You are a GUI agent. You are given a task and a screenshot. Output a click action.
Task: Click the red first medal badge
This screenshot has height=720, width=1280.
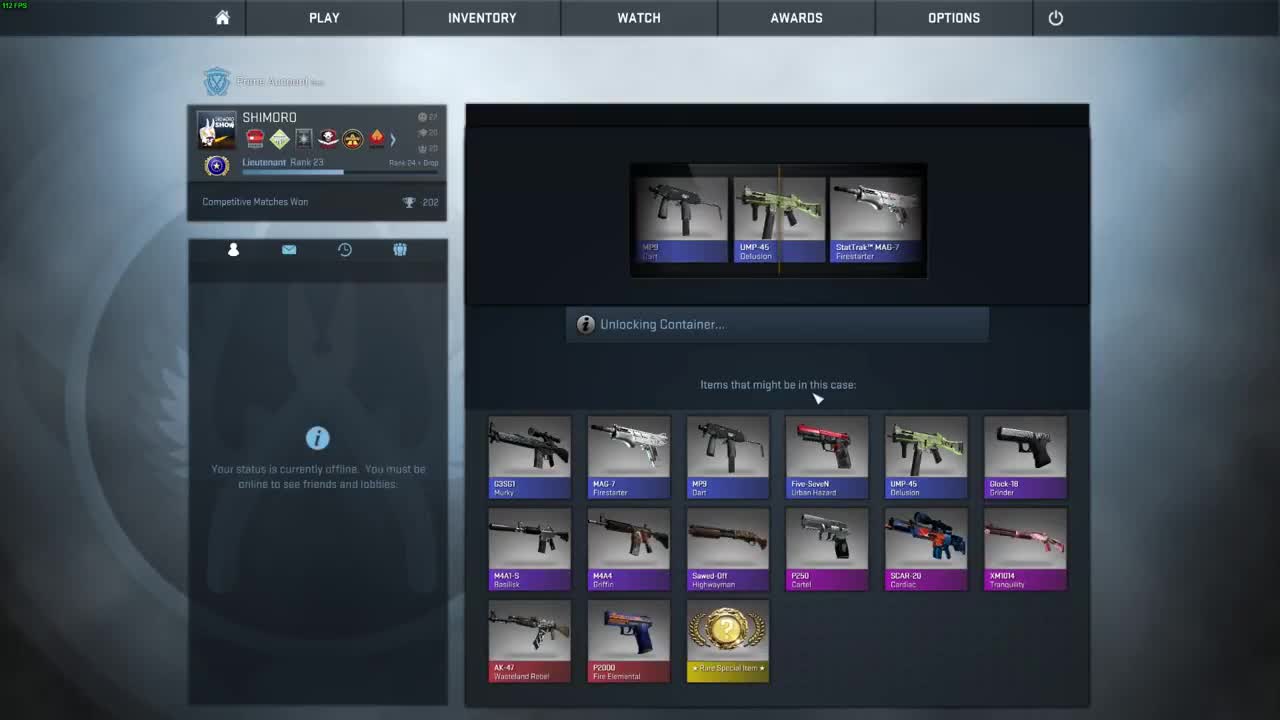coord(255,139)
